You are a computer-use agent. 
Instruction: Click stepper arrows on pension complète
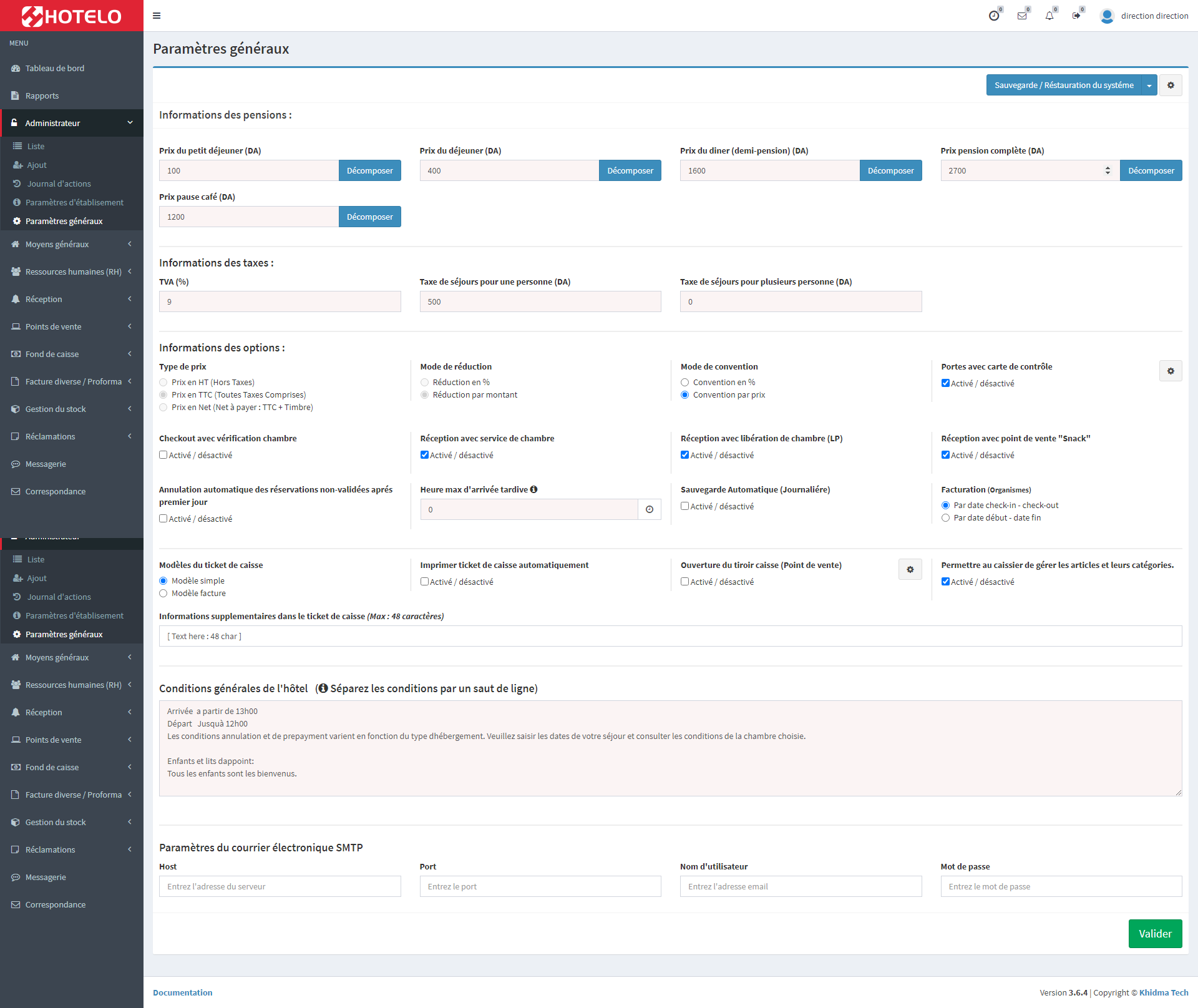point(1108,170)
